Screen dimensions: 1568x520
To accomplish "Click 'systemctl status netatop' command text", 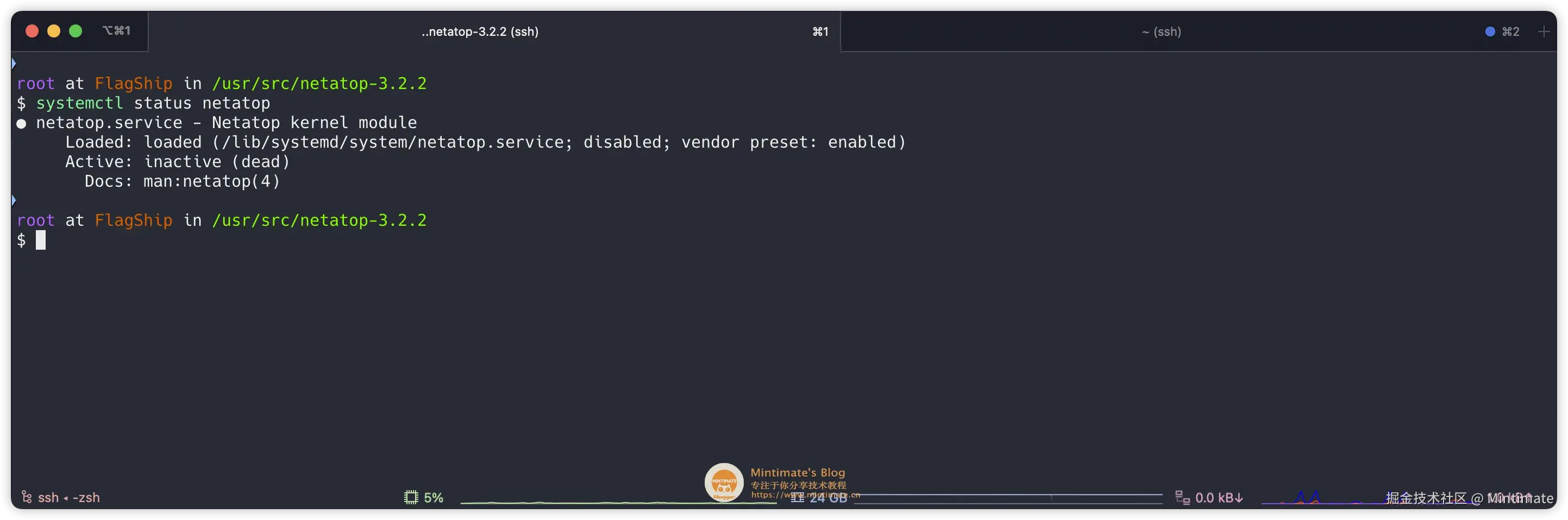I will click(153, 103).
